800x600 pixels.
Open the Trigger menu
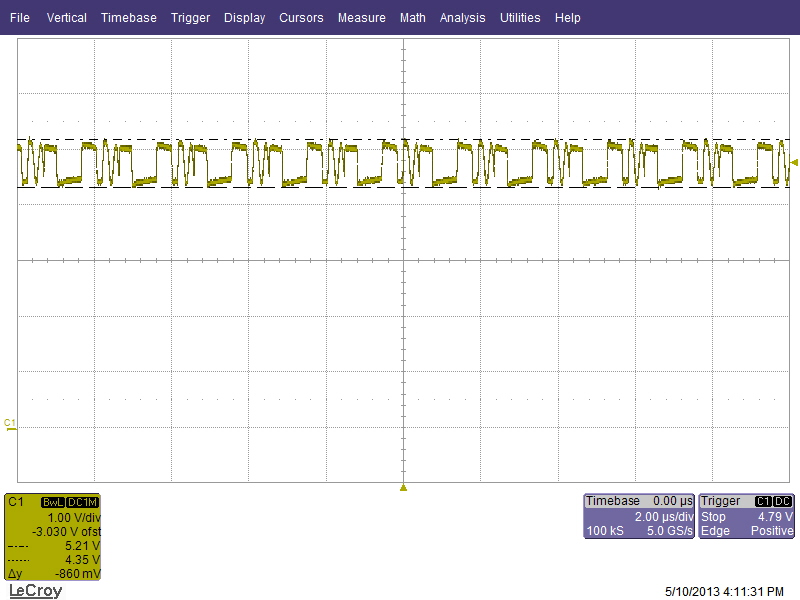click(x=190, y=18)
